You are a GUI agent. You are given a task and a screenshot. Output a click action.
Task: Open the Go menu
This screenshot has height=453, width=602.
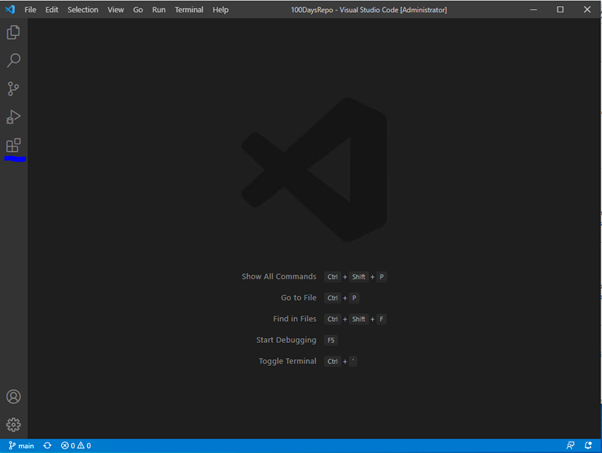[x=138, y=10]
